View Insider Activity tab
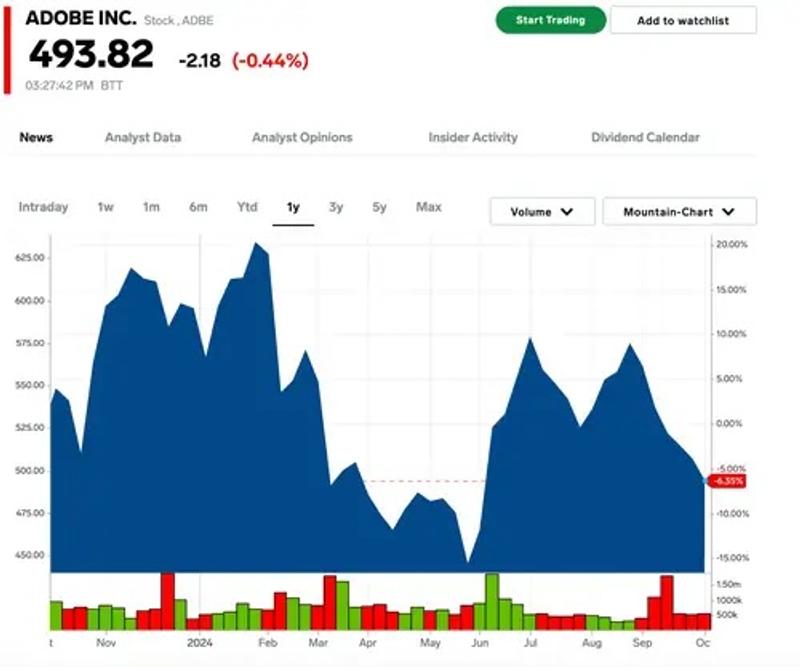Screen dimensions: 800x667 [473, 137]
